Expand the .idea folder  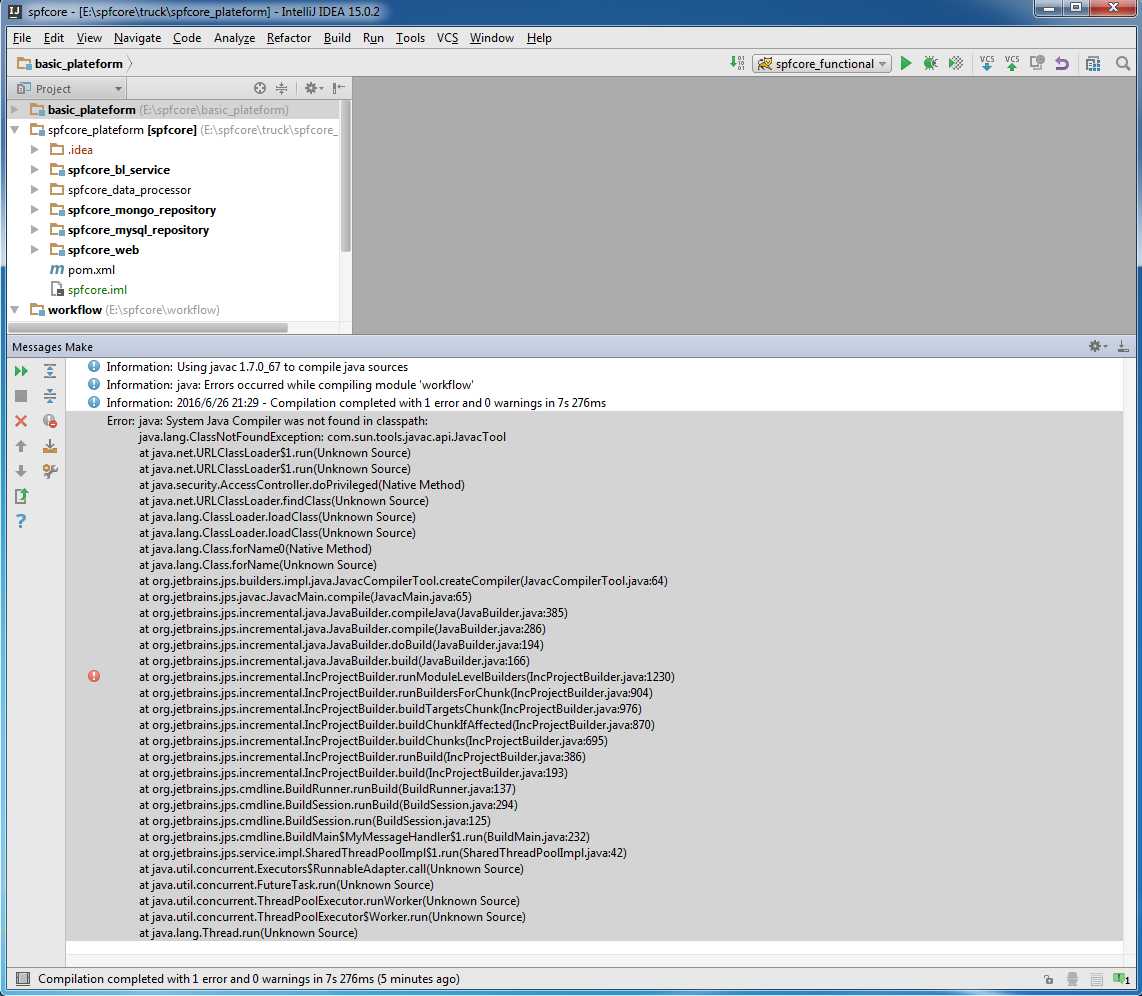34,150
